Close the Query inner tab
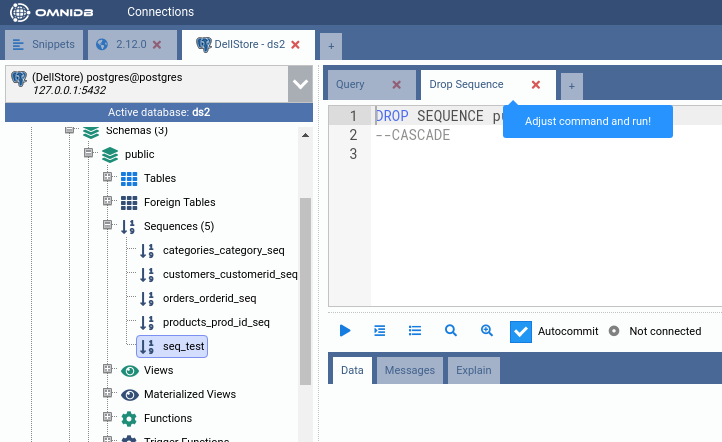 [x=396, y=85]
